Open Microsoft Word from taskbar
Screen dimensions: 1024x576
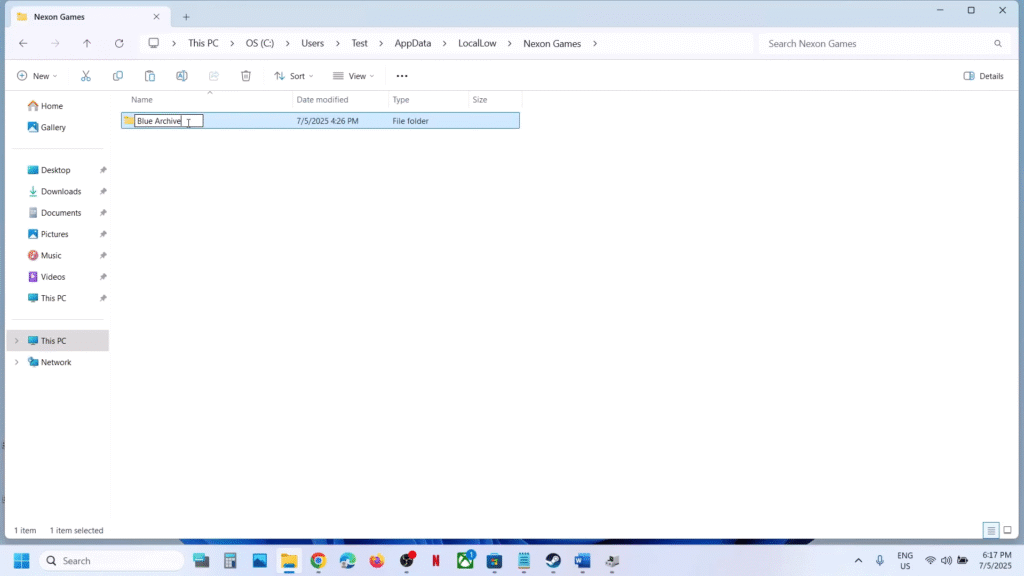583,560
